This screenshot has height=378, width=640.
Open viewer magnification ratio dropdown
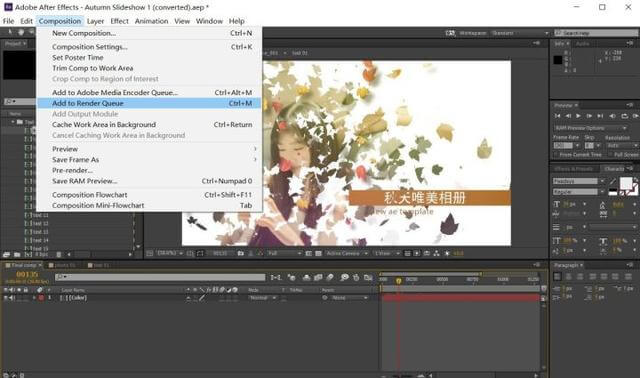click(x=169, y=253)
